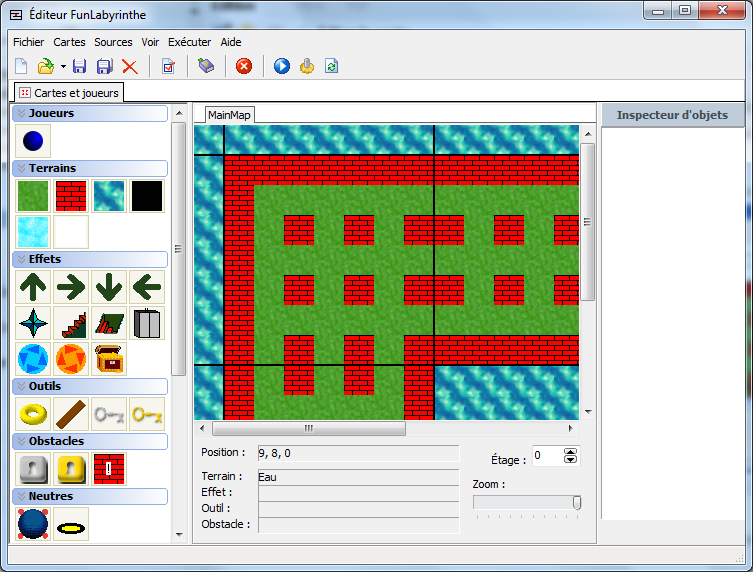Select the down arrow effect

tap(109, 287)
